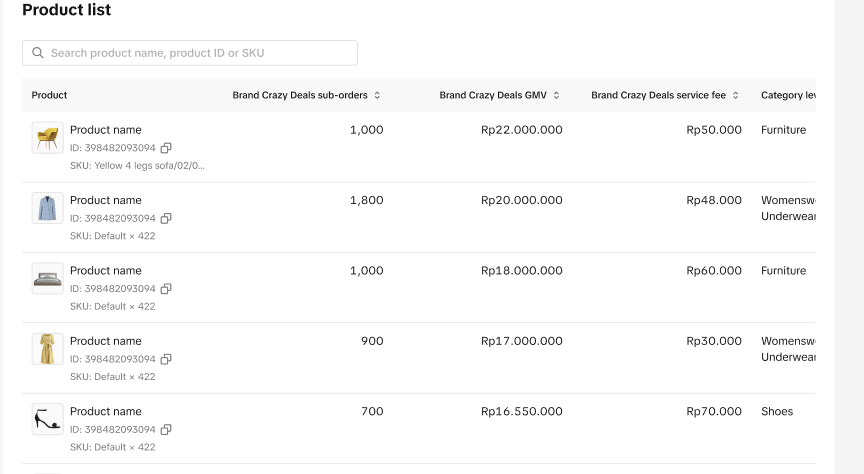Focus the product search input field
The height and width of the screenshot is (474, 864).
(x=200, y=53)
